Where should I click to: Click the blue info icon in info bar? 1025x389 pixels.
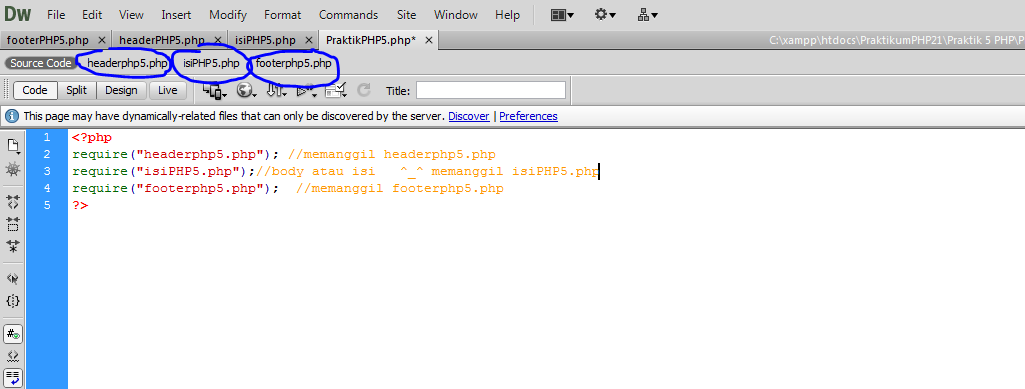tap(12, 116)
